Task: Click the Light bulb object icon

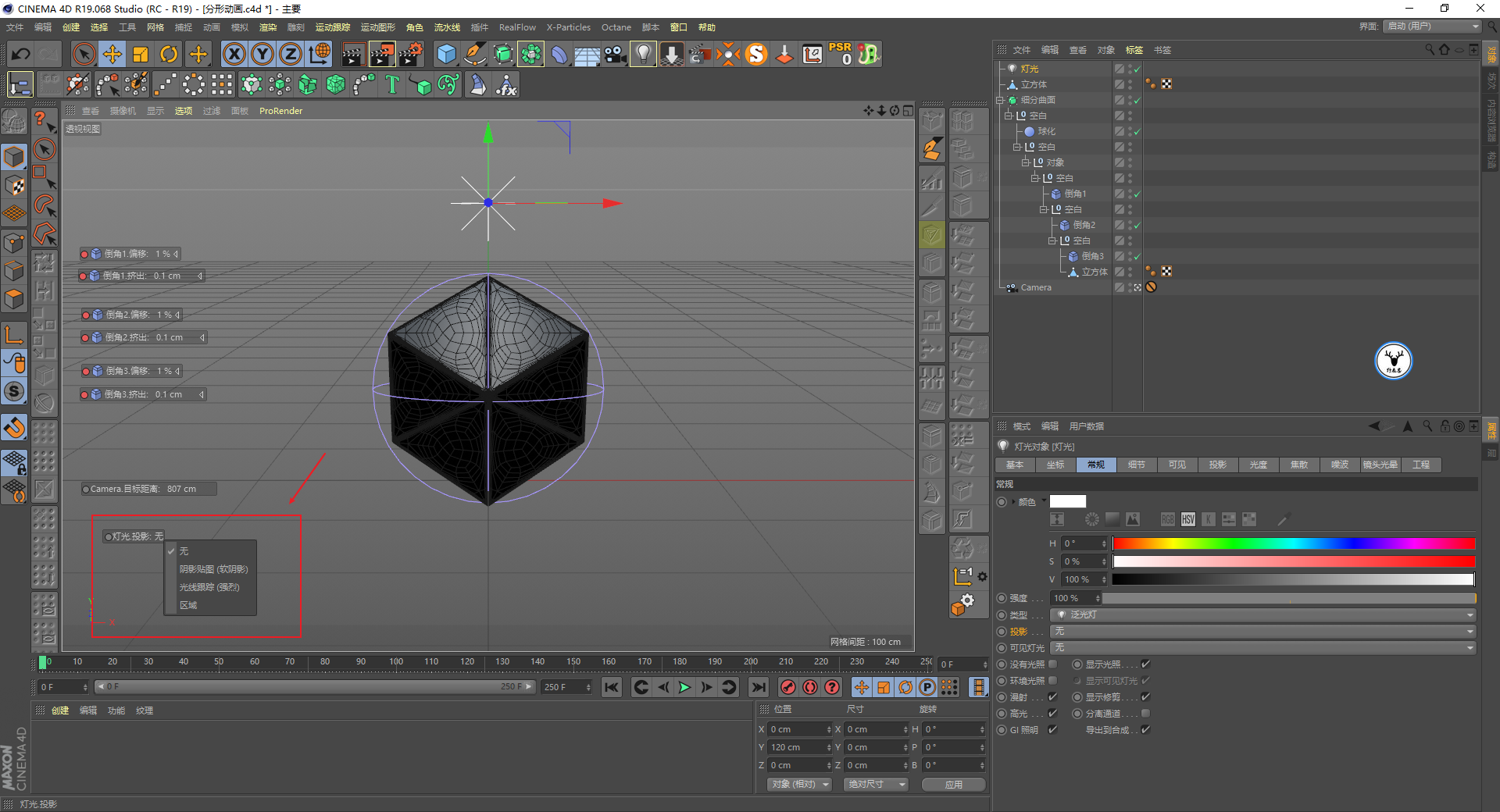Action: [x=643, y=54]
